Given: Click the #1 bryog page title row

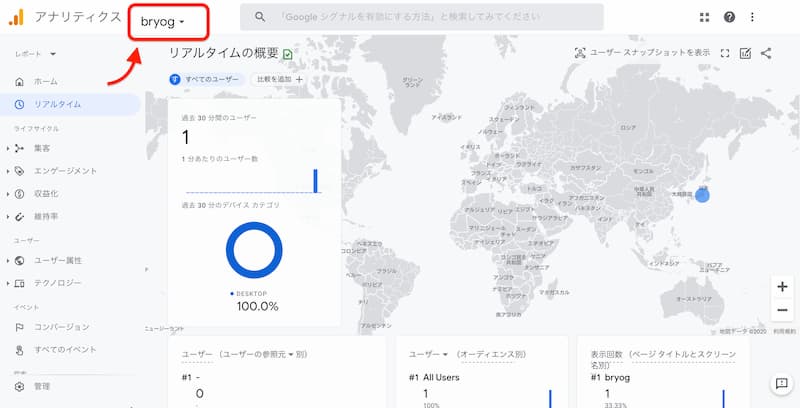Looking at the screenshot, I should (610, 378).
